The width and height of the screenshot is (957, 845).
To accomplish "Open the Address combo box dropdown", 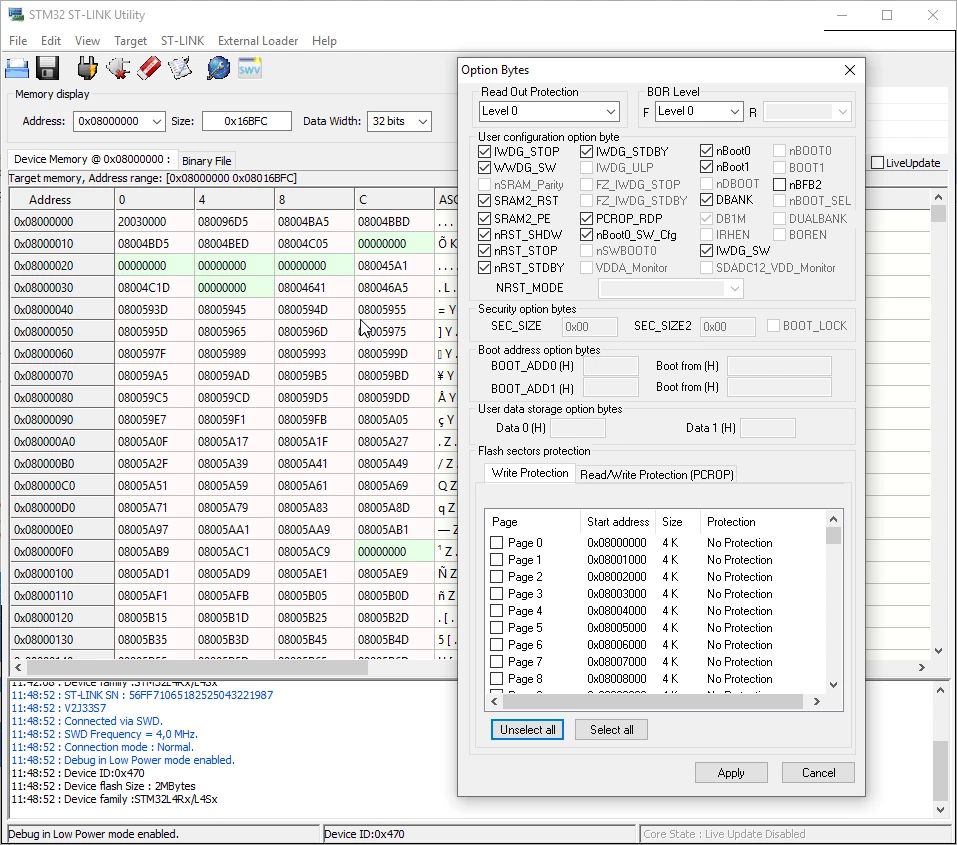I will (157, 121).
